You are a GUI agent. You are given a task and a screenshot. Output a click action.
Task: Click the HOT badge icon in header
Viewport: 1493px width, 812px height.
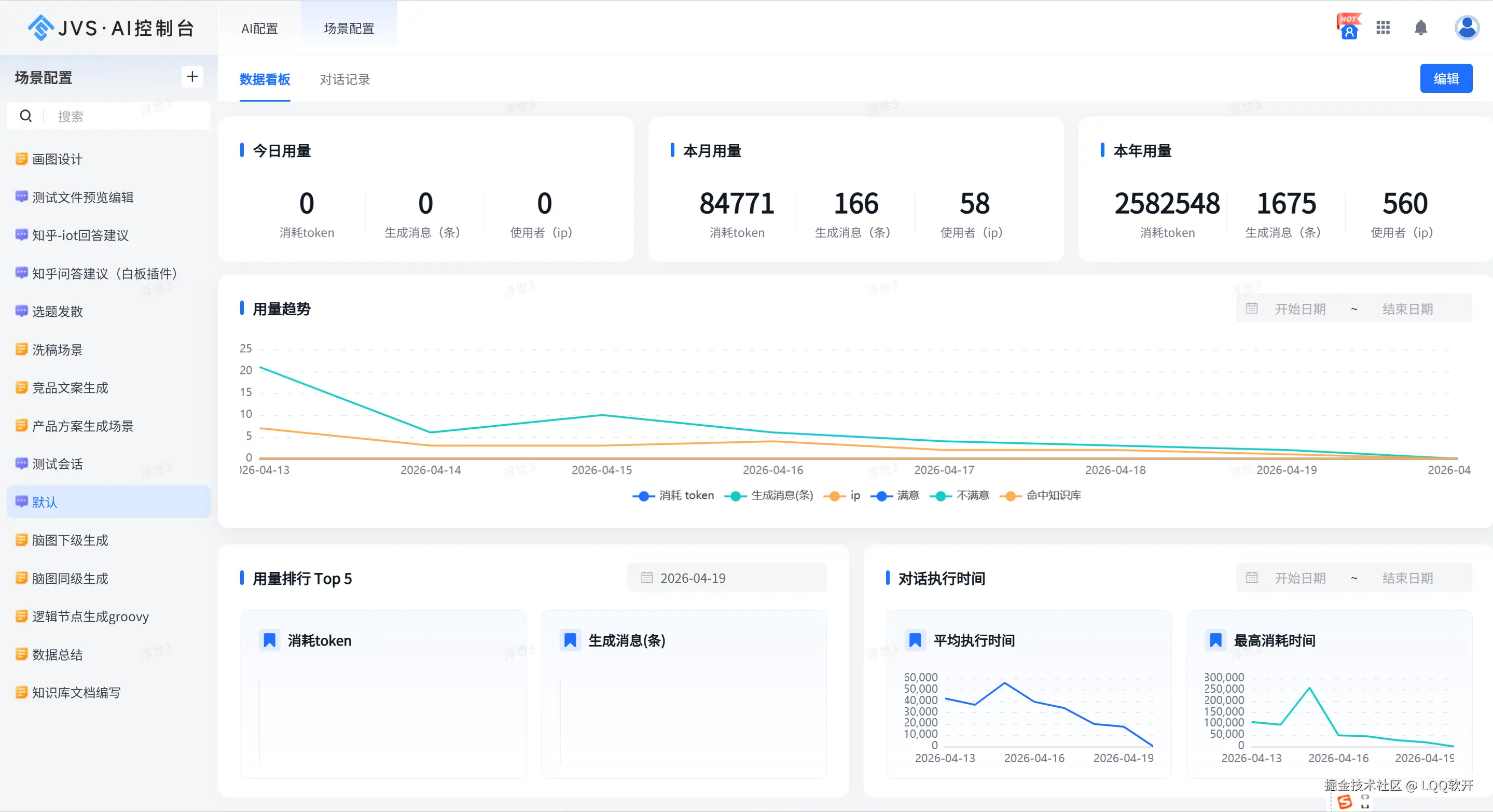point(1348,27)
